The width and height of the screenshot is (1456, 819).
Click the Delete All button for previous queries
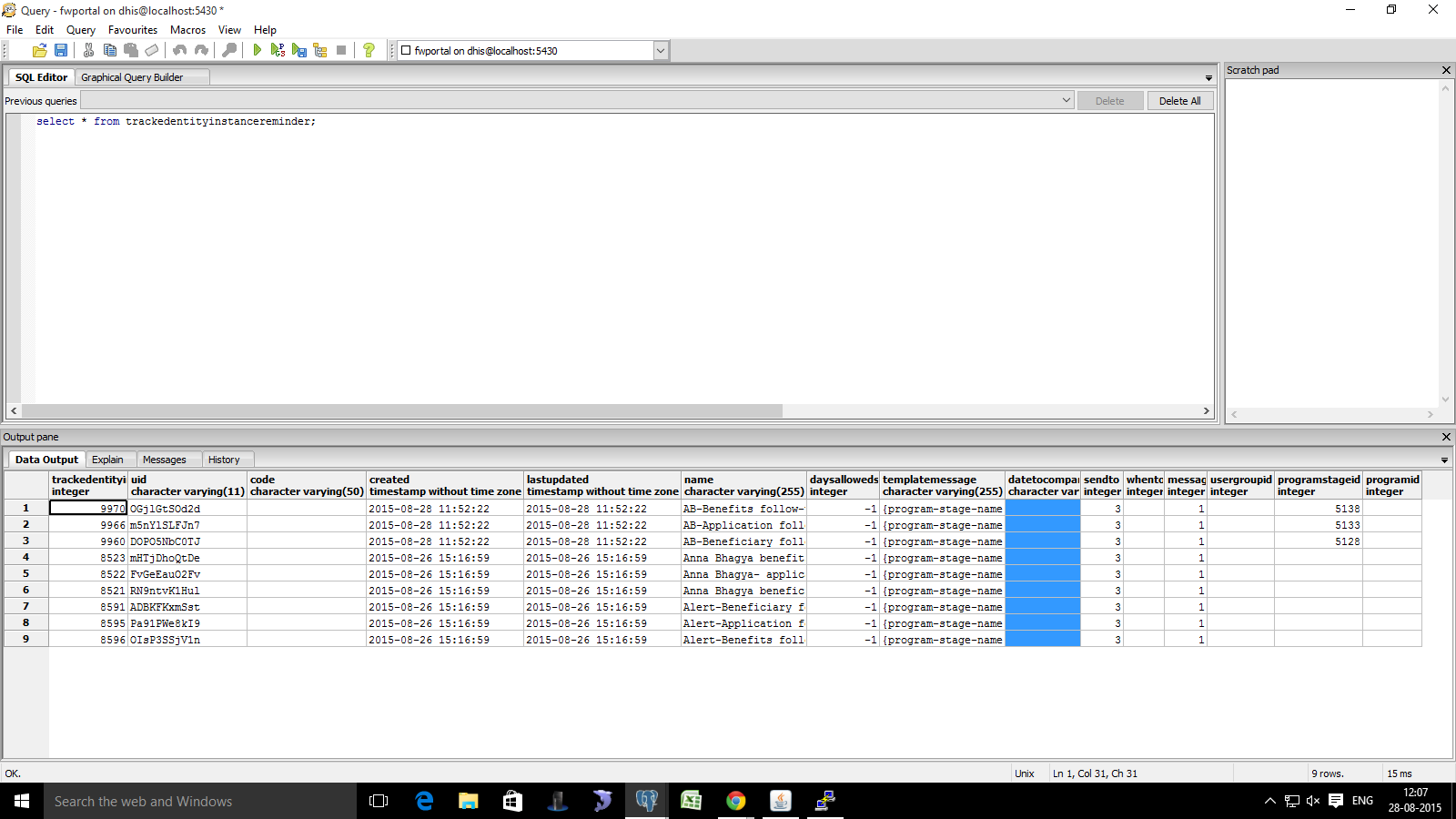[1180, 101]
